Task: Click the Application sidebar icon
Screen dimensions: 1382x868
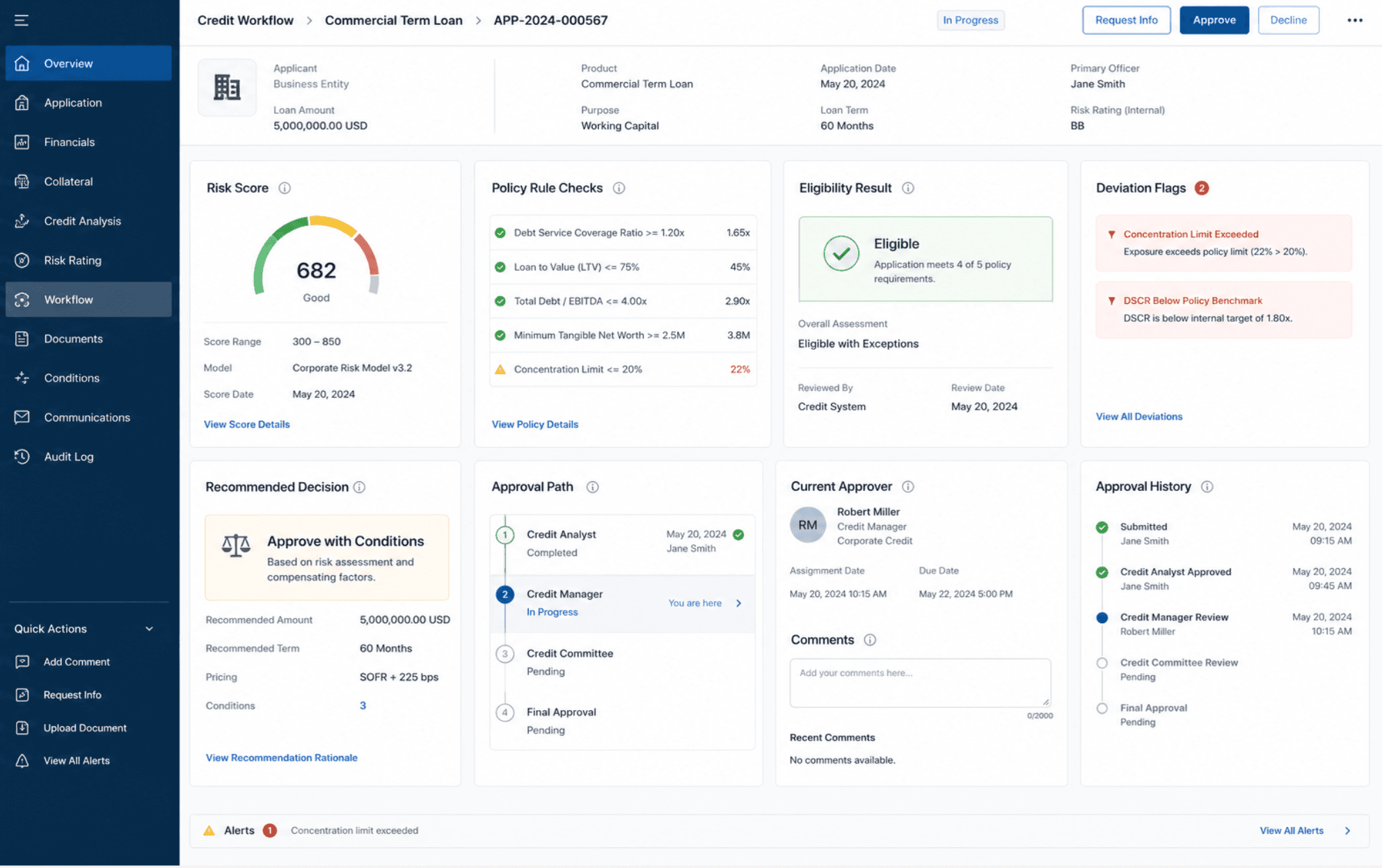Action: tap(22, 102)
